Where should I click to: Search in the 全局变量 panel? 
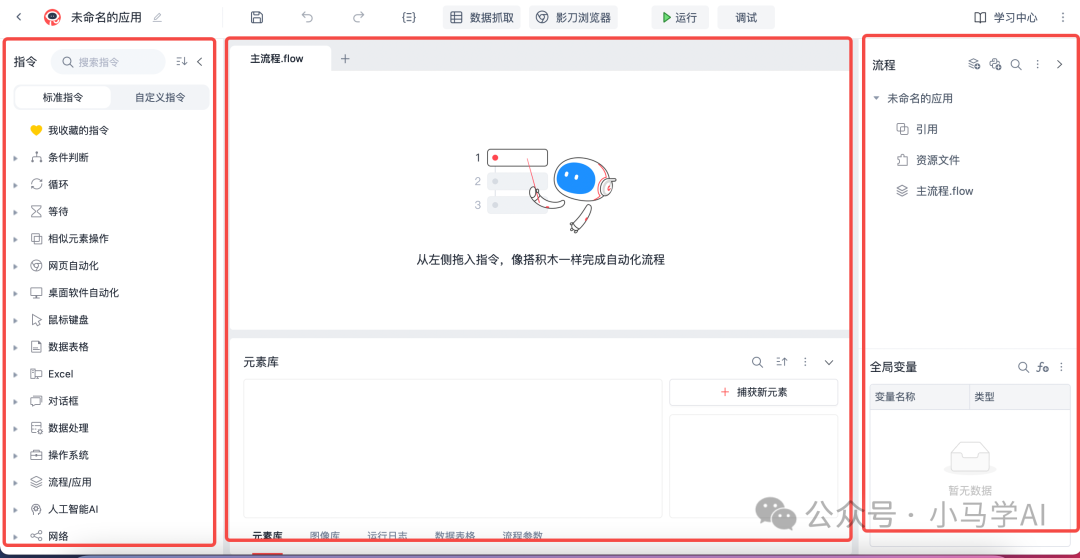point(1024,367)
